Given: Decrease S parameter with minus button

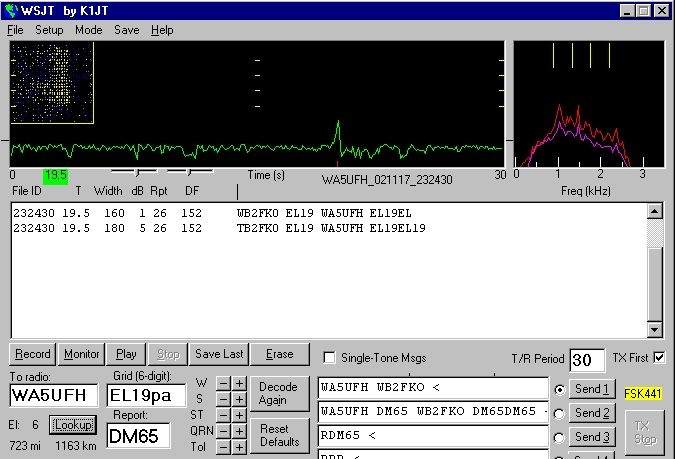Looking at the screenshot, I should coord(223,399).
